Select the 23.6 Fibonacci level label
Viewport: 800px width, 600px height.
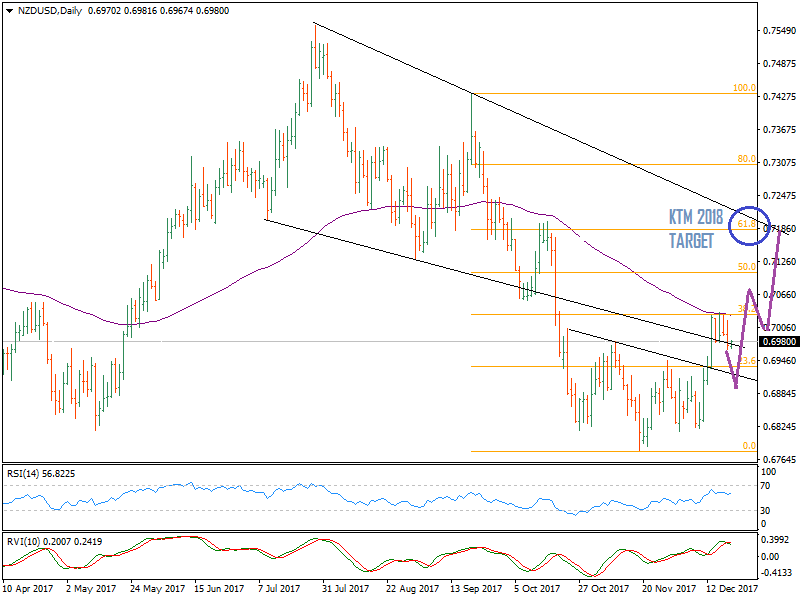(x=746, y=360)
